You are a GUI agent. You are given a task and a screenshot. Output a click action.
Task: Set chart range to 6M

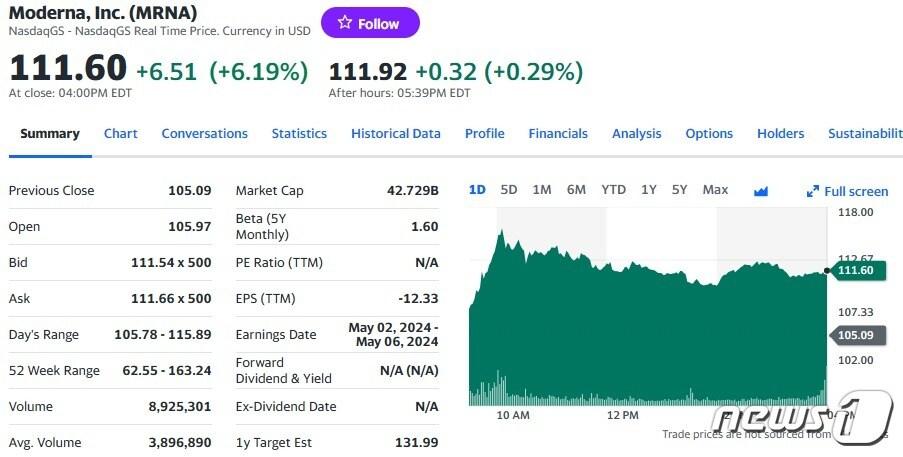[576, 190]
